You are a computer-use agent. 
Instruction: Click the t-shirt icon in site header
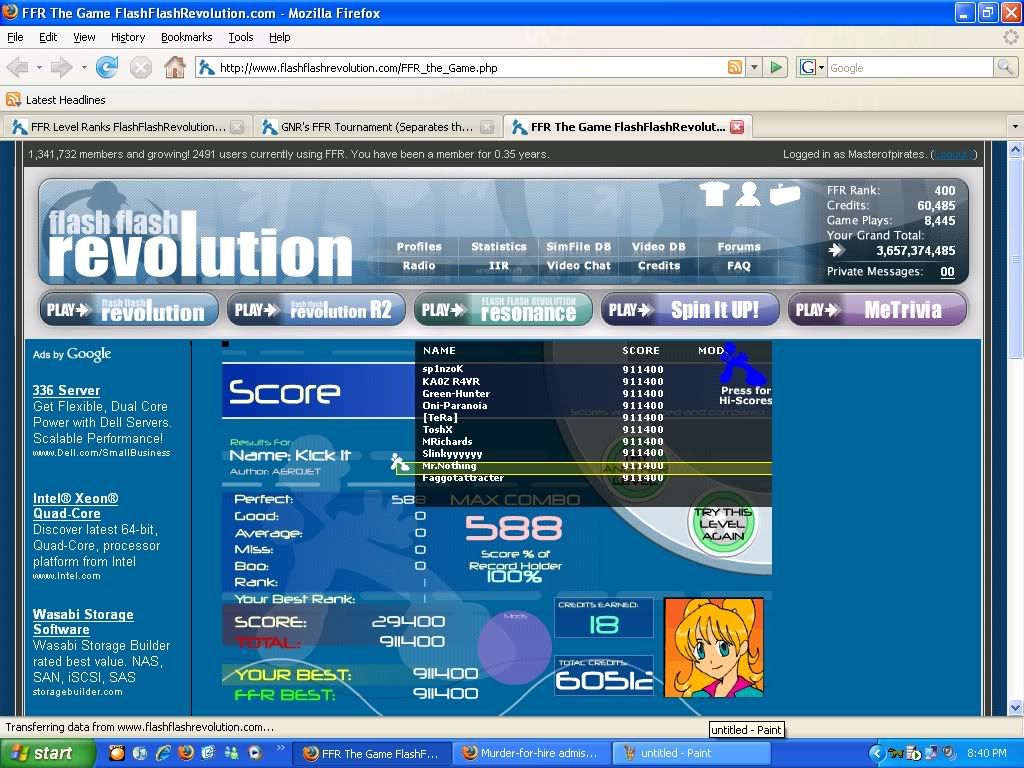[x=713, y=194]
